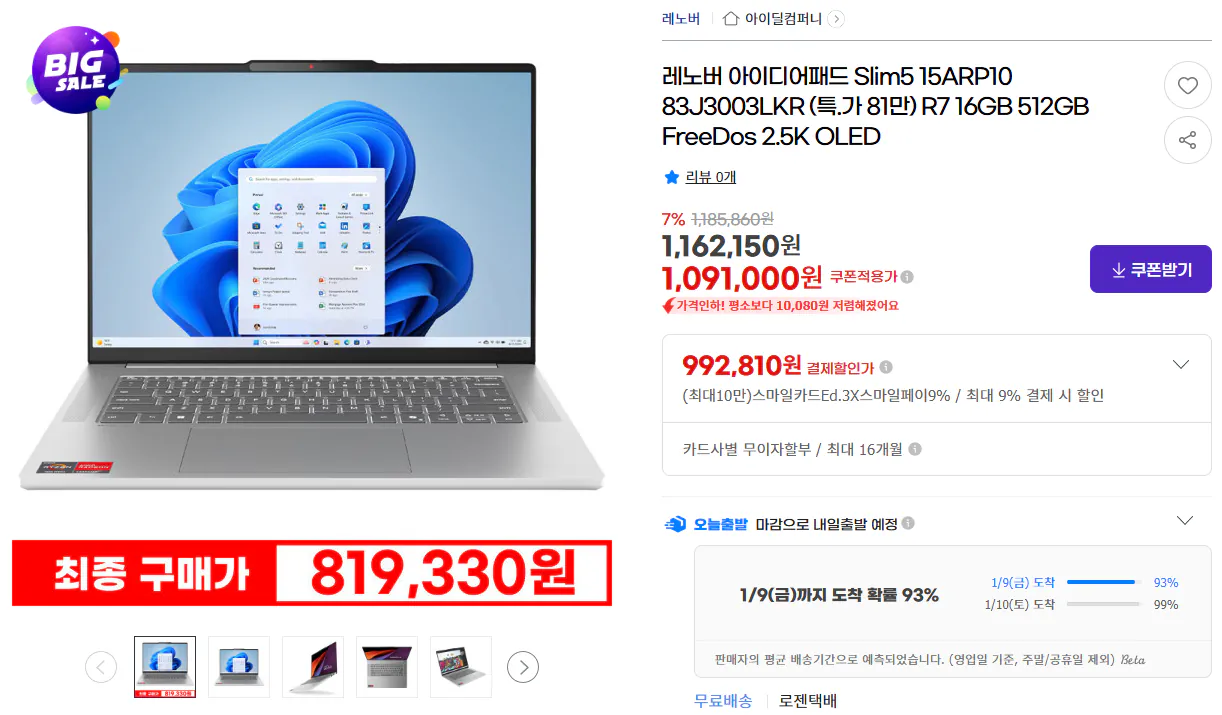This screenshot has width=1222, height=715.
Task: Open the 레노버 brand link
Action: click(681, 18)
